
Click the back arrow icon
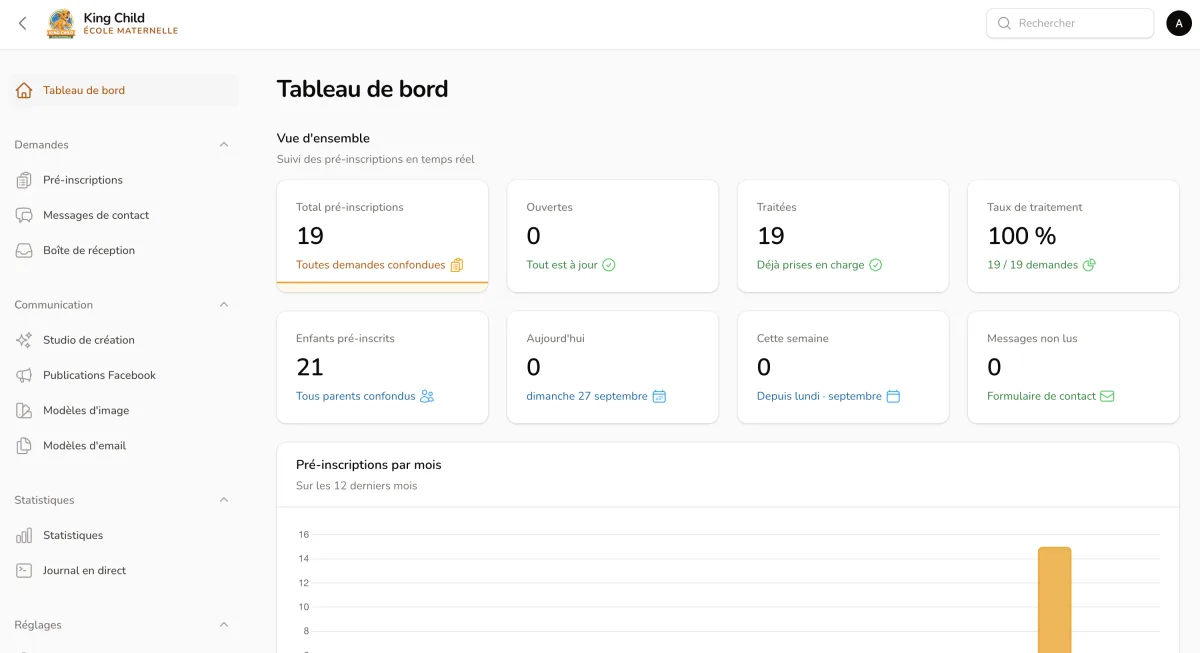click(23, 23)
